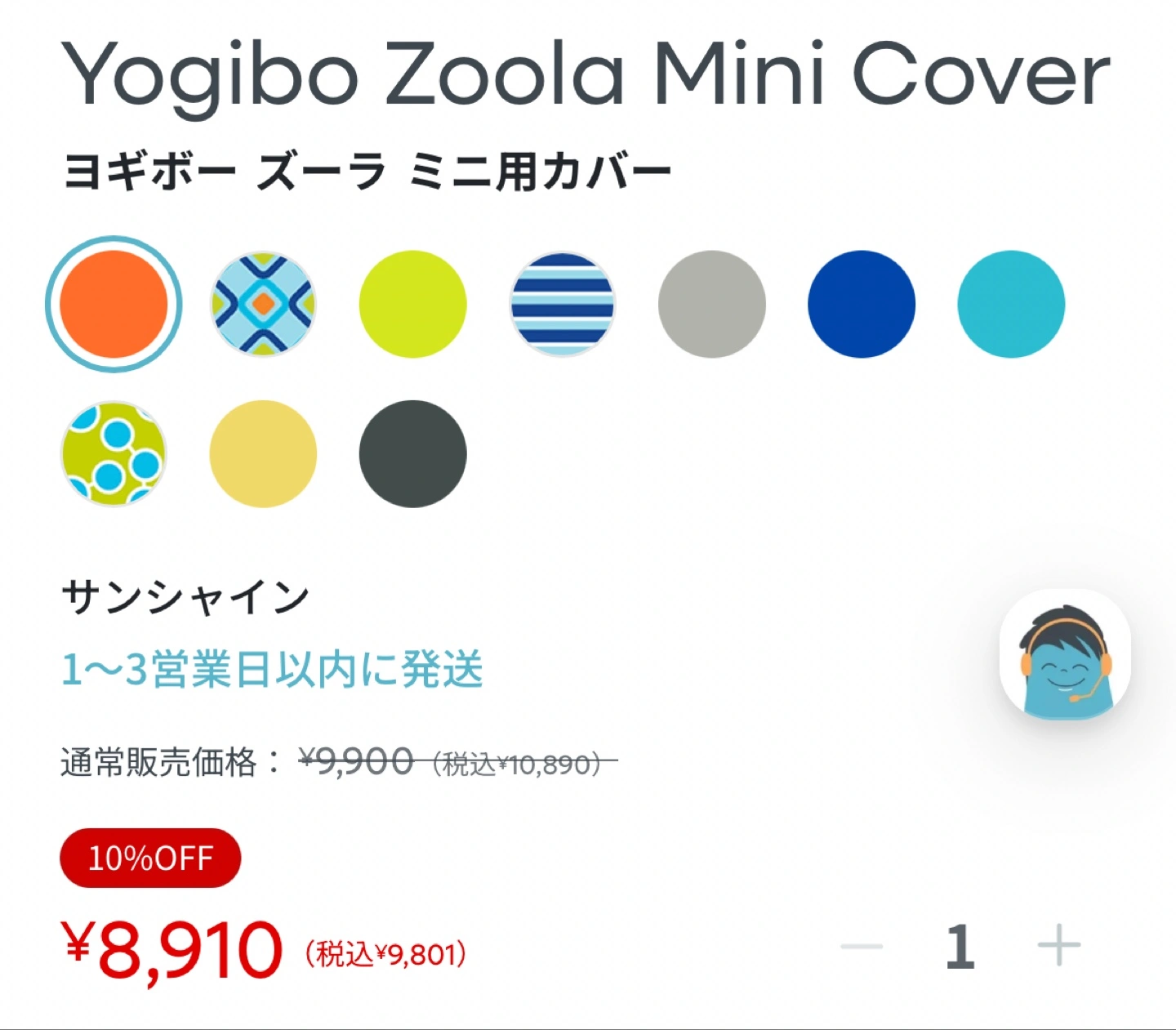Select the orange Sunshine color swatch

click(114, 304)
